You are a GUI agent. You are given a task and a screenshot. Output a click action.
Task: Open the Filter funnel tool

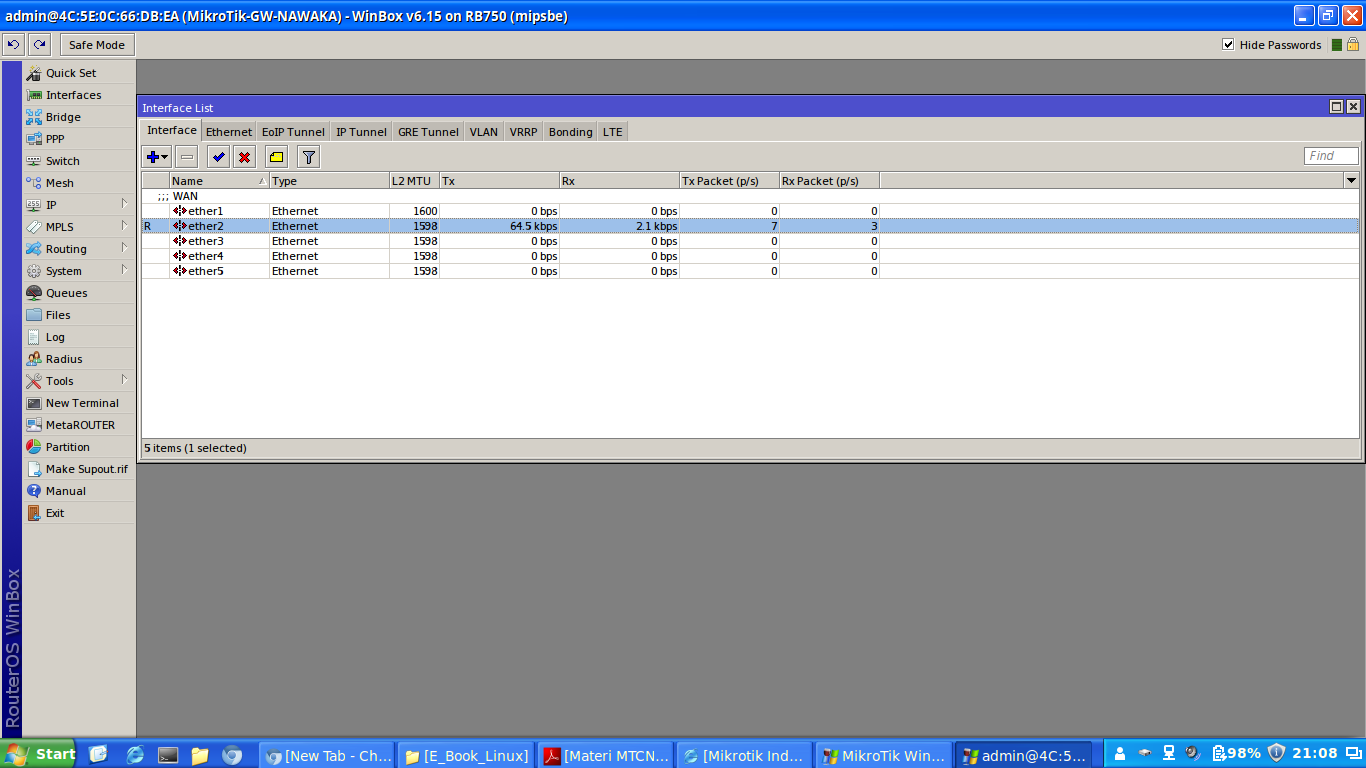click(309, 157)
